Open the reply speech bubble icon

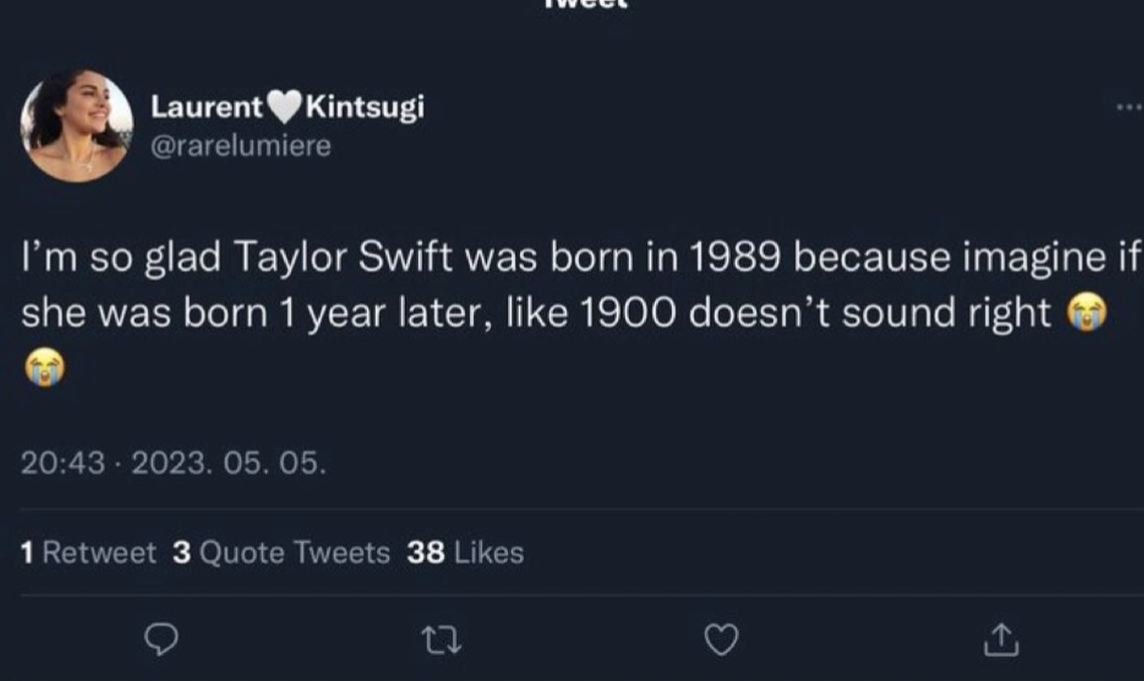pos(161,640)
